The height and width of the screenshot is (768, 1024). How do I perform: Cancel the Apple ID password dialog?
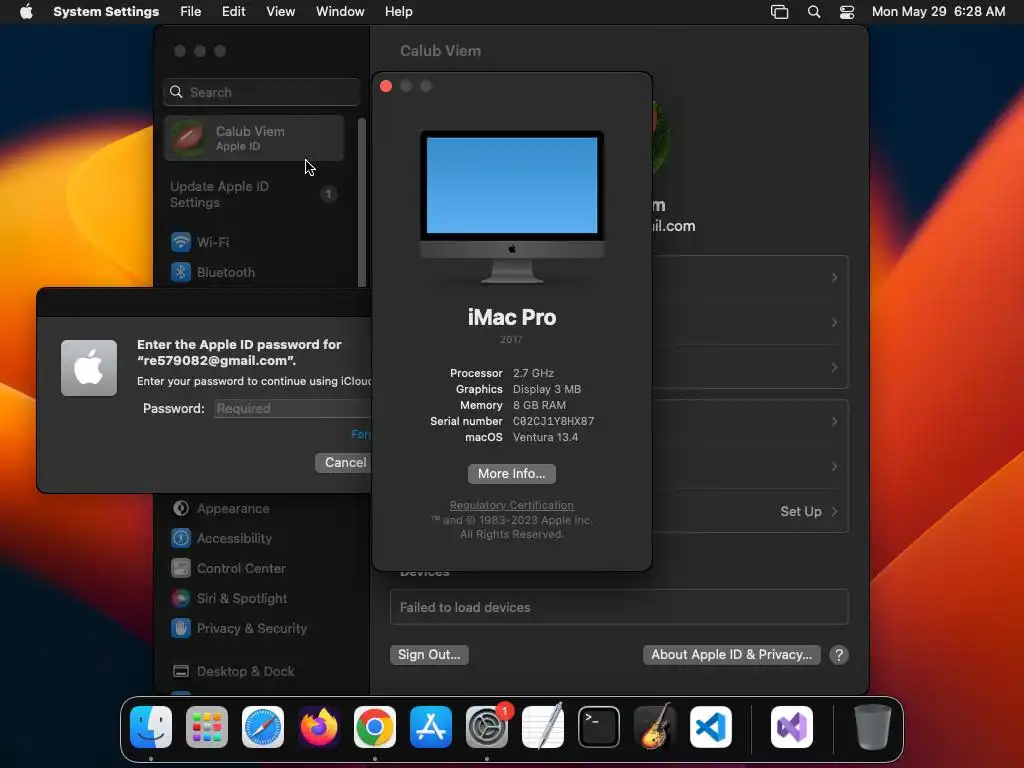point(343,462)
